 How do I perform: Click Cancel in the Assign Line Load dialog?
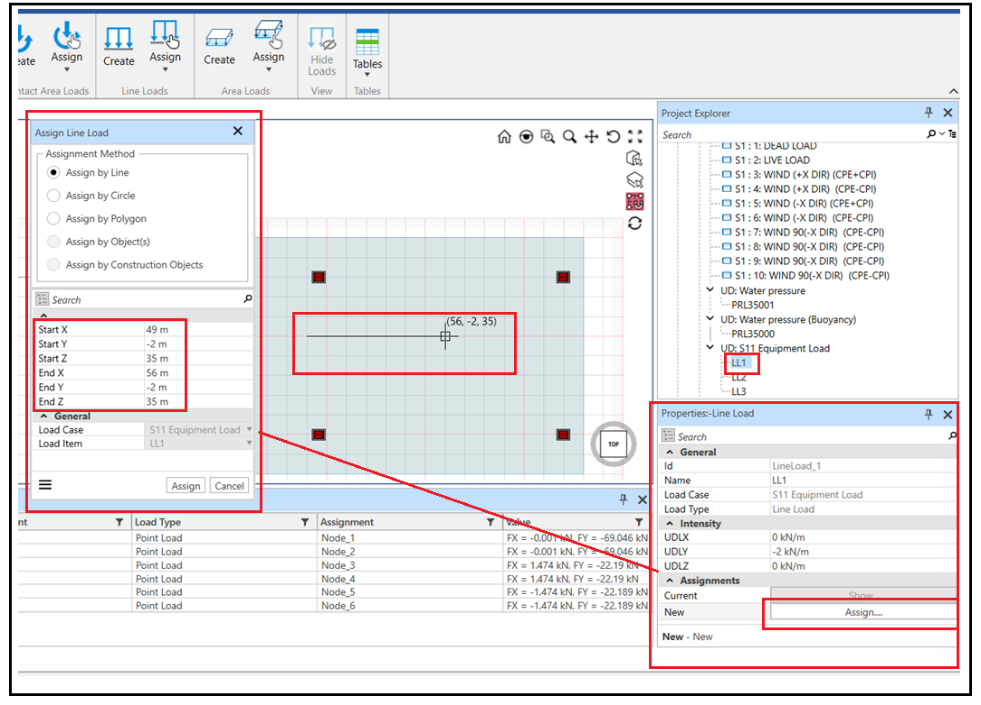click(x=229, y=486)
